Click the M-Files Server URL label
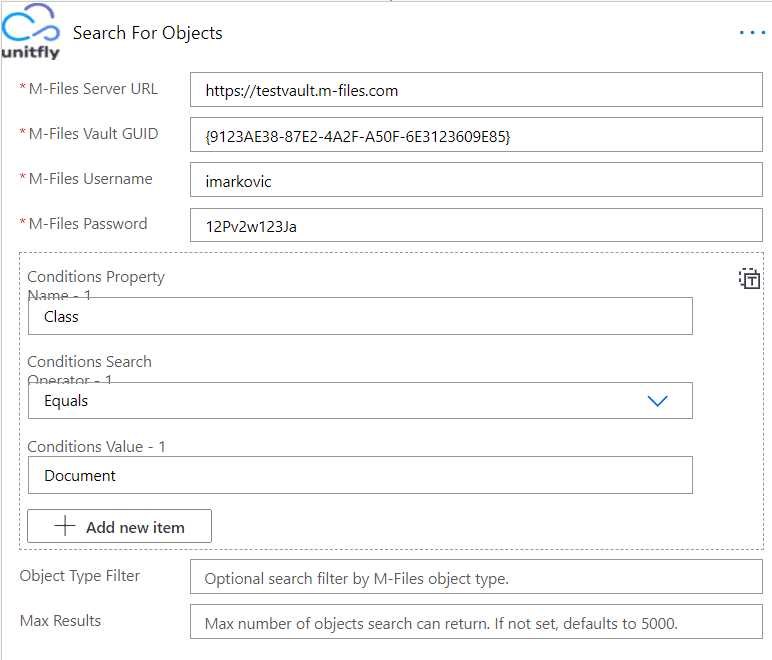The height and width of the screenshot is (660, 772). [x=93, y=89]
